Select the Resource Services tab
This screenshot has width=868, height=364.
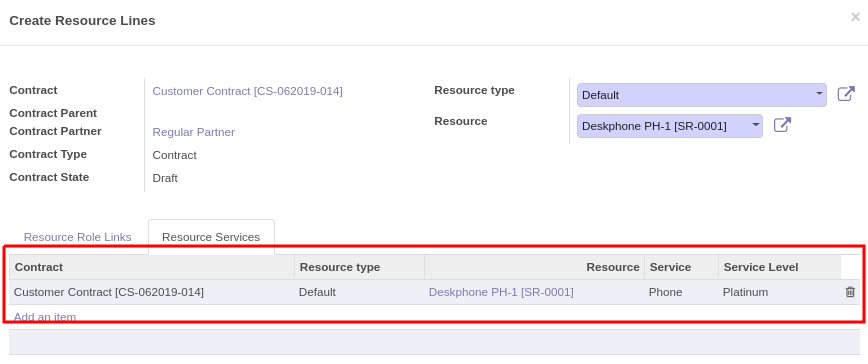[211, 237]
